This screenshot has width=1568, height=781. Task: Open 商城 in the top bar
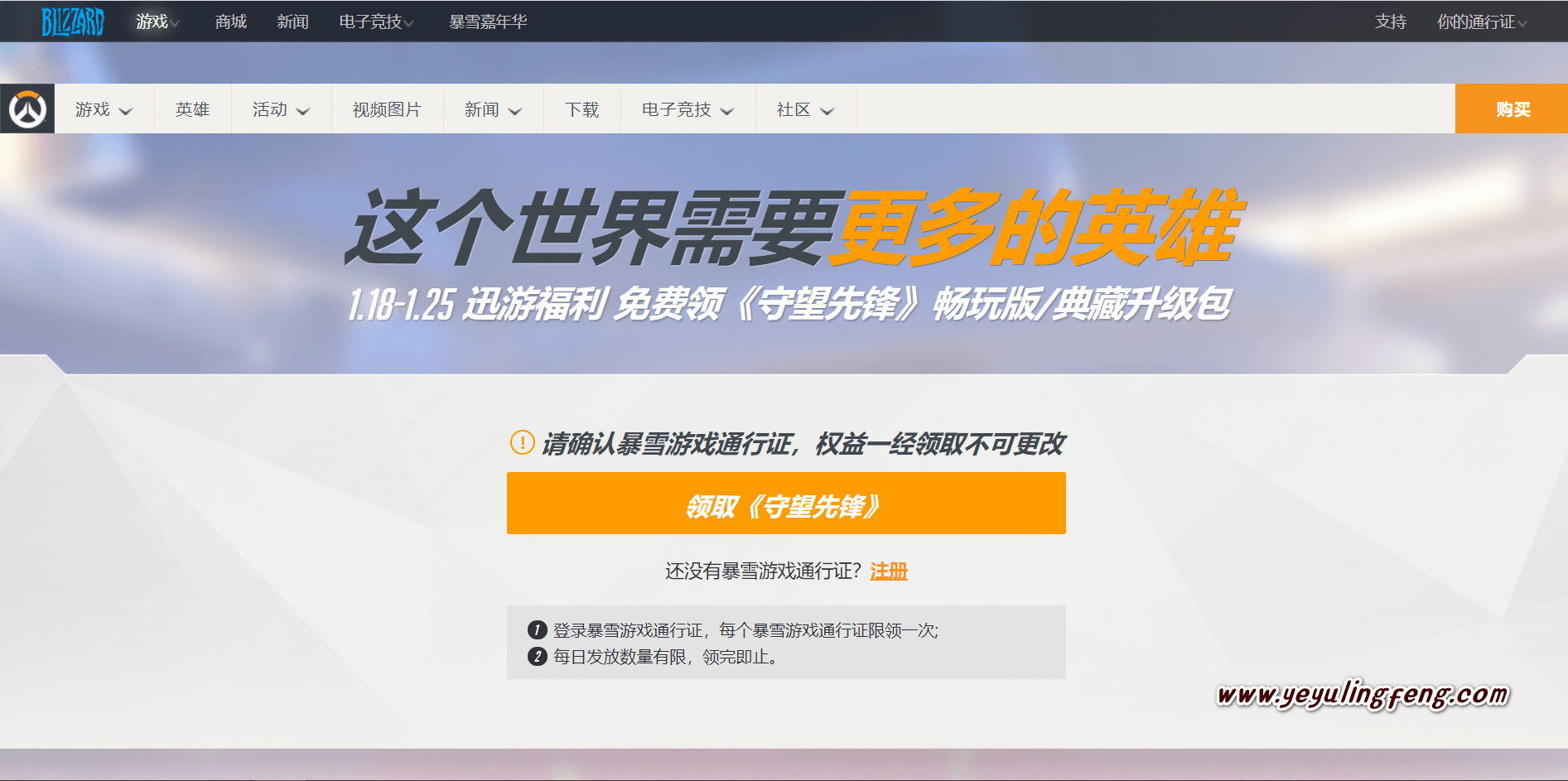(231, 22)
